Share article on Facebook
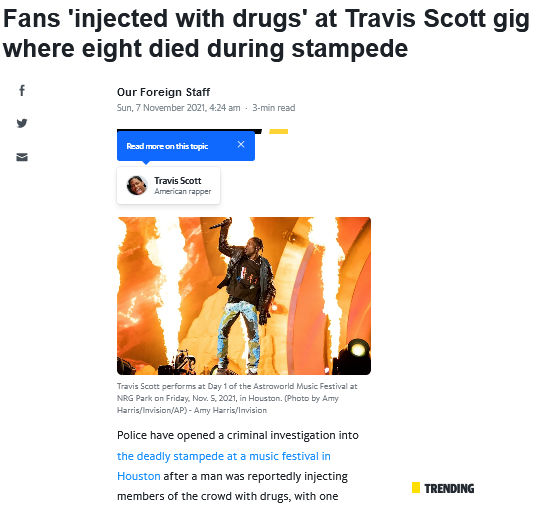Screen dimensions: 541x506 click(x=22, y=90)
